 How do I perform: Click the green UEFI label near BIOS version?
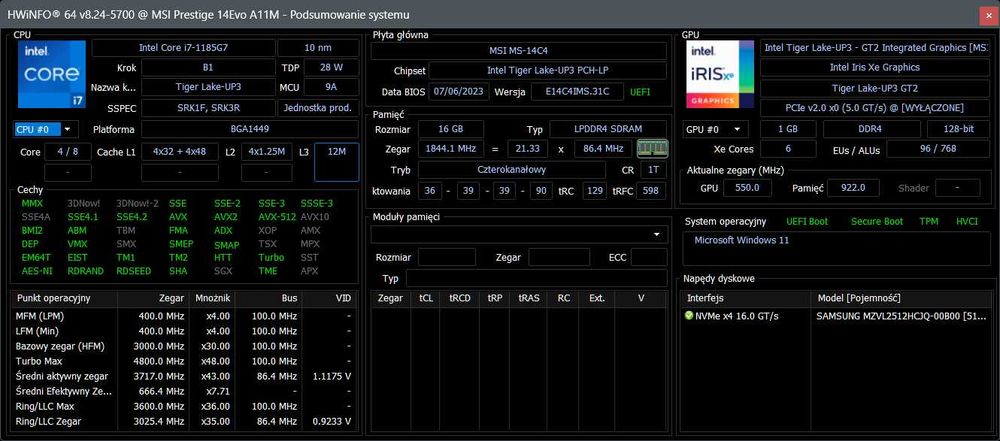(x=640, y=92)
